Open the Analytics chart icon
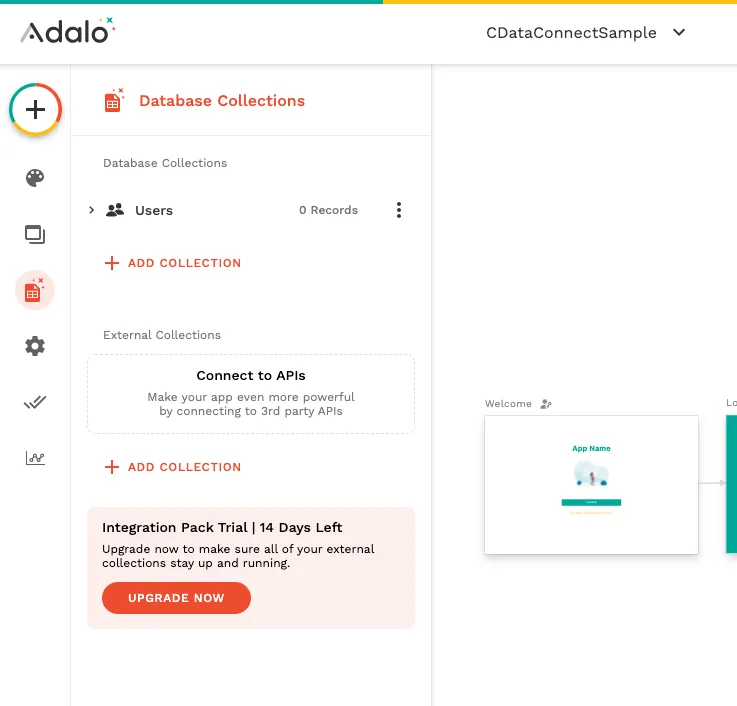Viewport: 737px width, 706px height. coord(35,458)
